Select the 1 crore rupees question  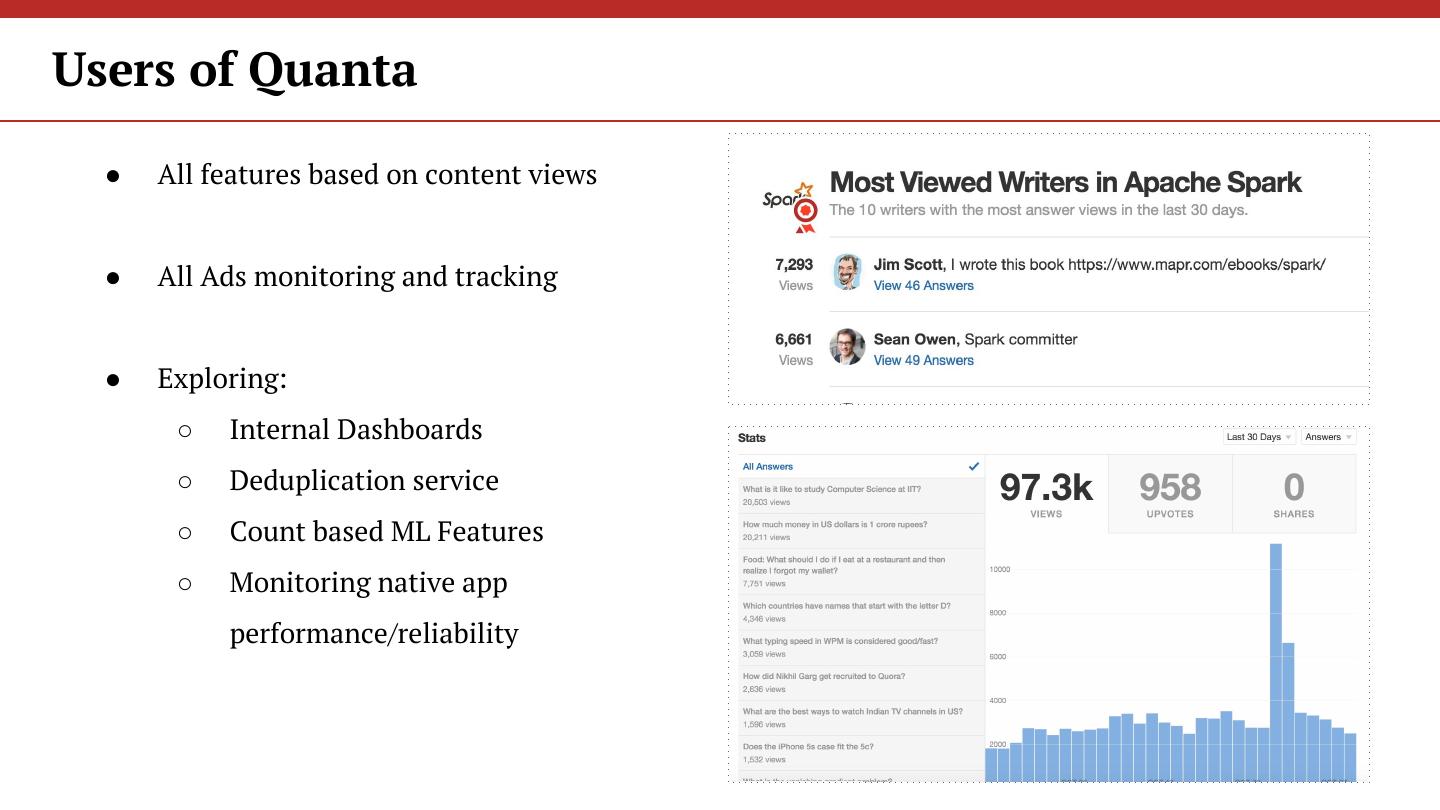coord(861,531)
